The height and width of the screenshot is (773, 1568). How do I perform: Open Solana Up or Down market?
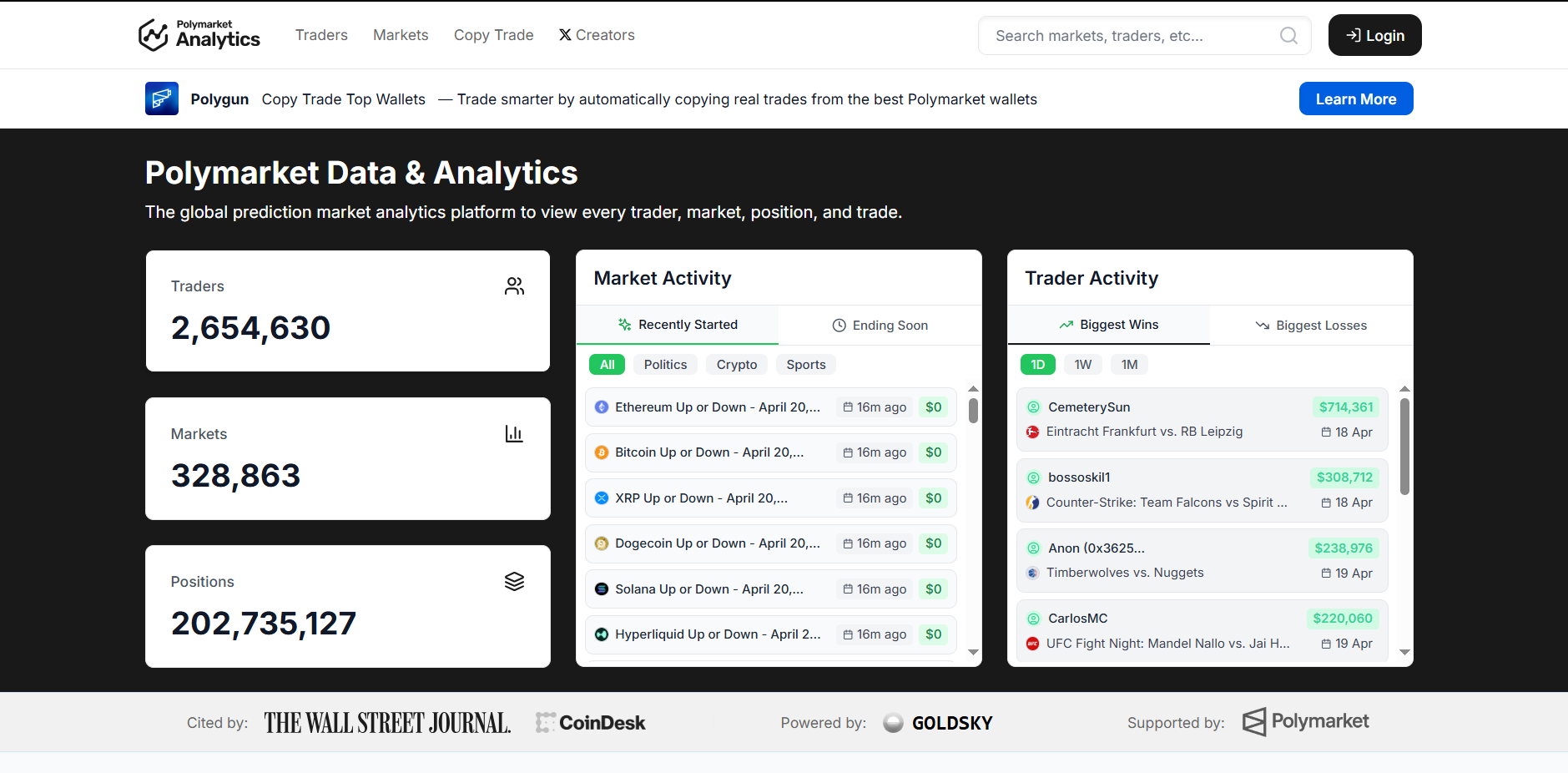click(x=771, y=589)
